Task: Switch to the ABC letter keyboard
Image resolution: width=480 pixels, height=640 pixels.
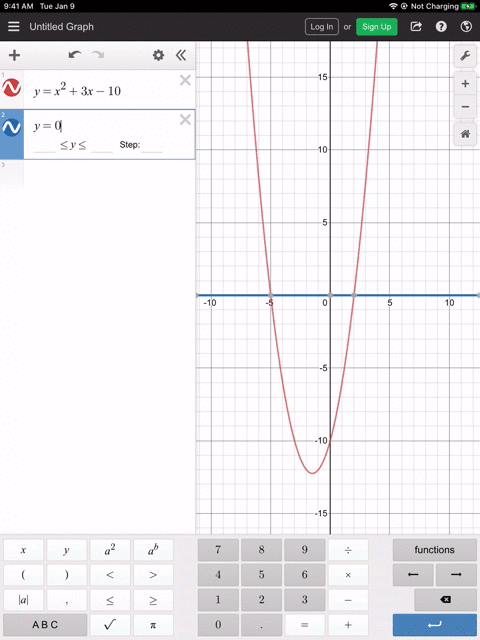Action: click(x=45, y=625)
